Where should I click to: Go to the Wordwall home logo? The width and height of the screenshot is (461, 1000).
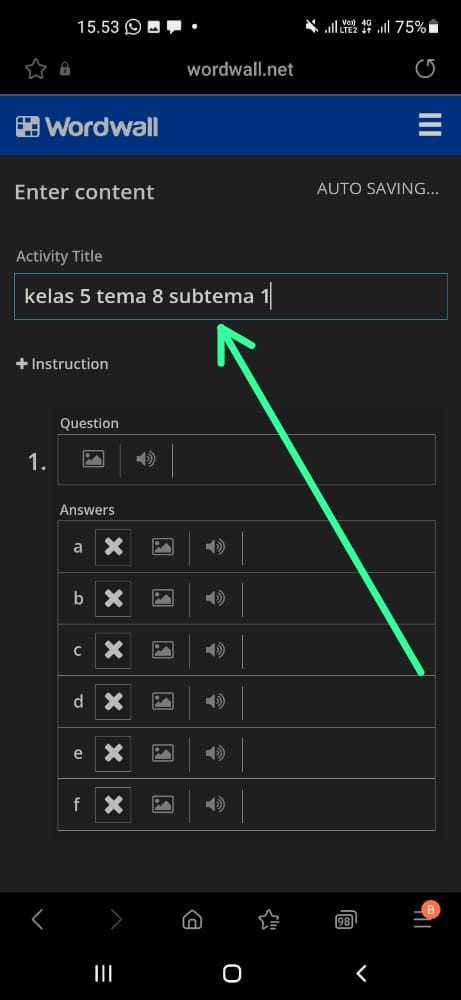[x=87, y=126]
